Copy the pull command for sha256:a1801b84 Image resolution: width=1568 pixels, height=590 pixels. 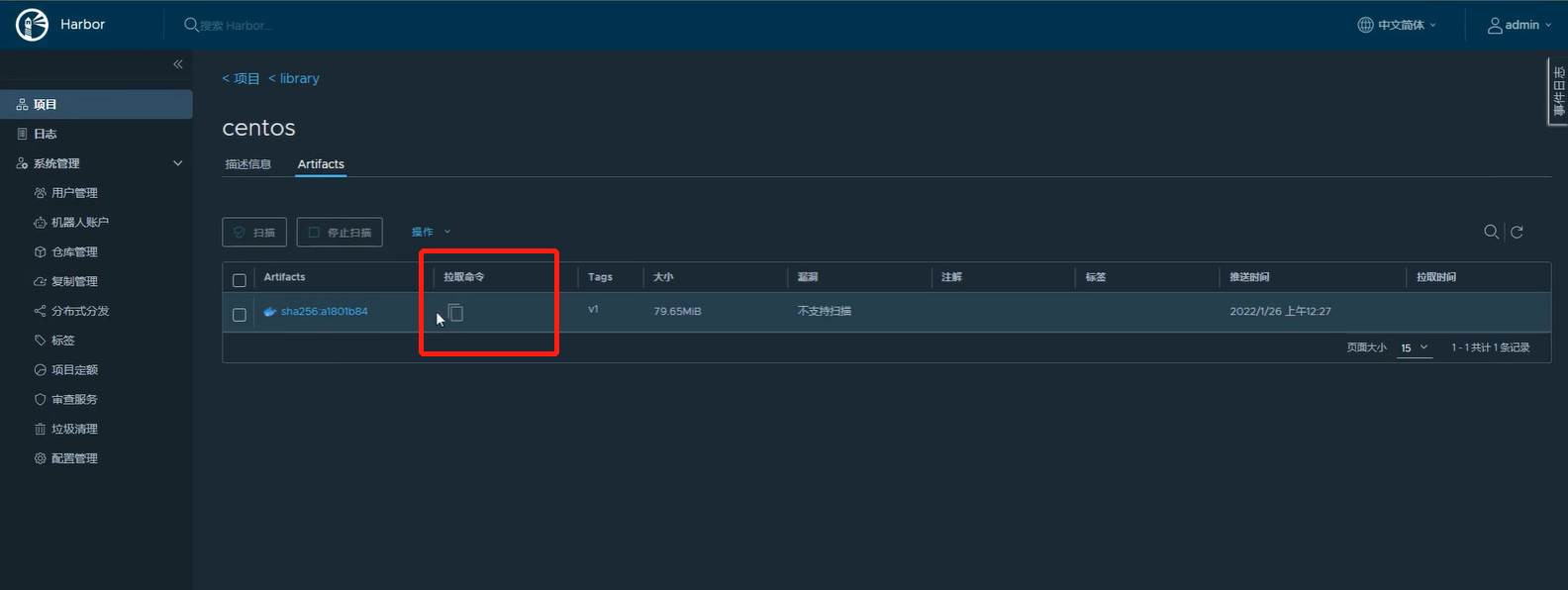[455, 313]
